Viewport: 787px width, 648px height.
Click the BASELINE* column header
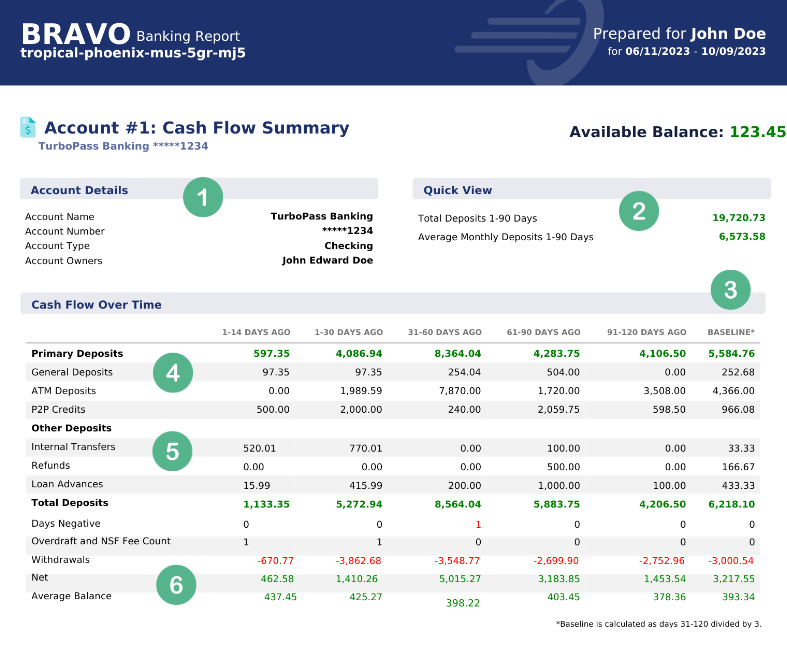pyautogui.click(x=731, y=332)
